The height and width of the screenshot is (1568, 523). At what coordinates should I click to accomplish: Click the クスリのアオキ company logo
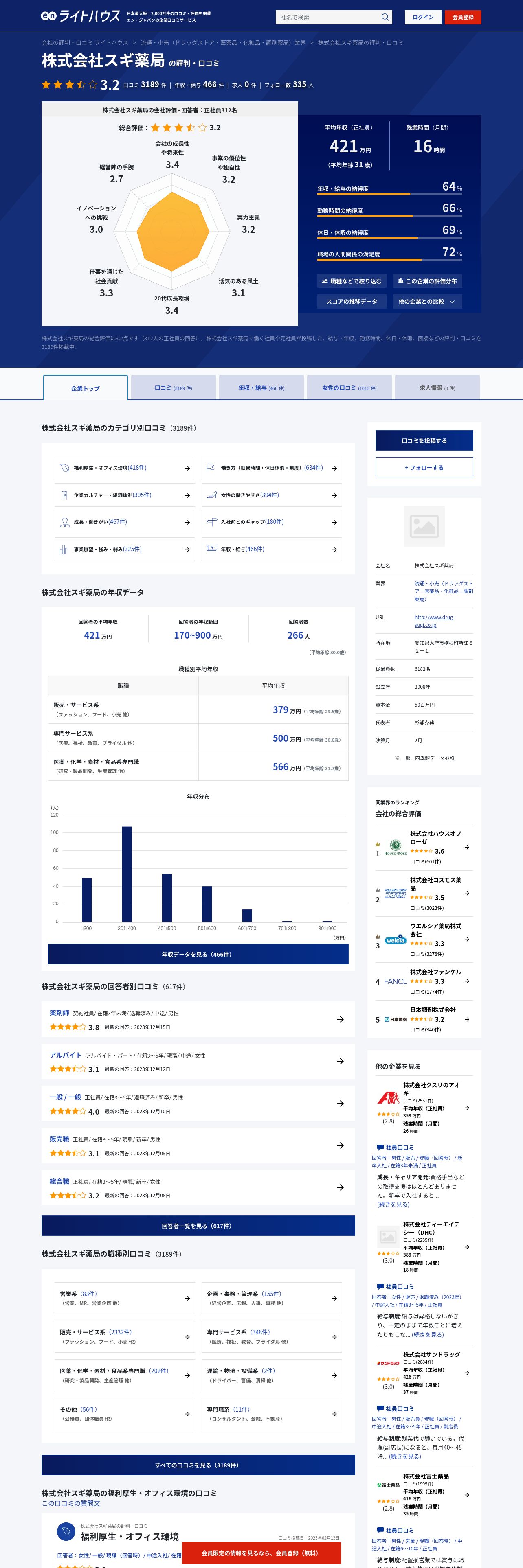[388, 1098]
